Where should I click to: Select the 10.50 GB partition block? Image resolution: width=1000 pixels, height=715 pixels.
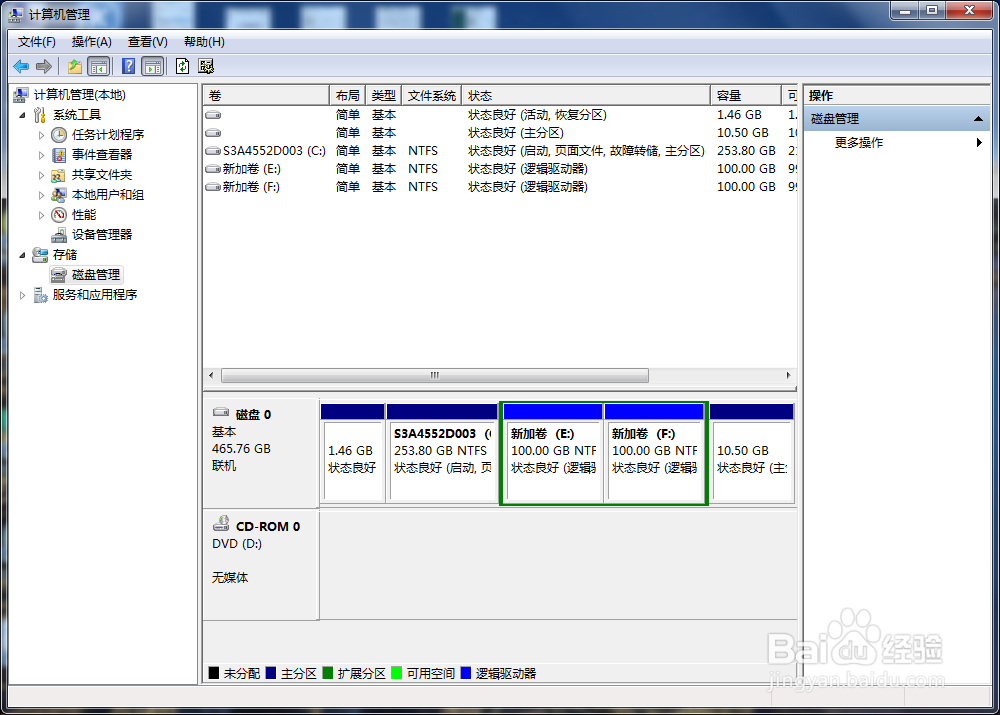point(752,453)
